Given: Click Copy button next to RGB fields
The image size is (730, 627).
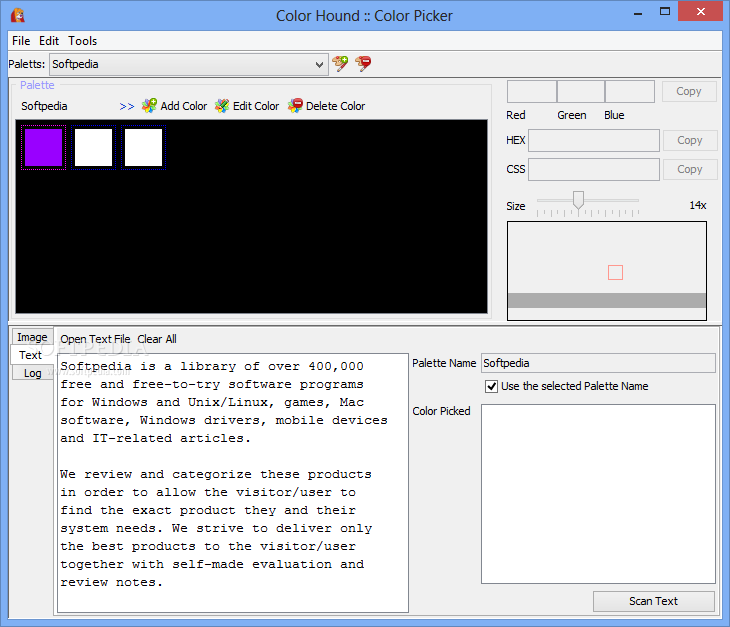Looking at the screenshot, I should [689, 91].
